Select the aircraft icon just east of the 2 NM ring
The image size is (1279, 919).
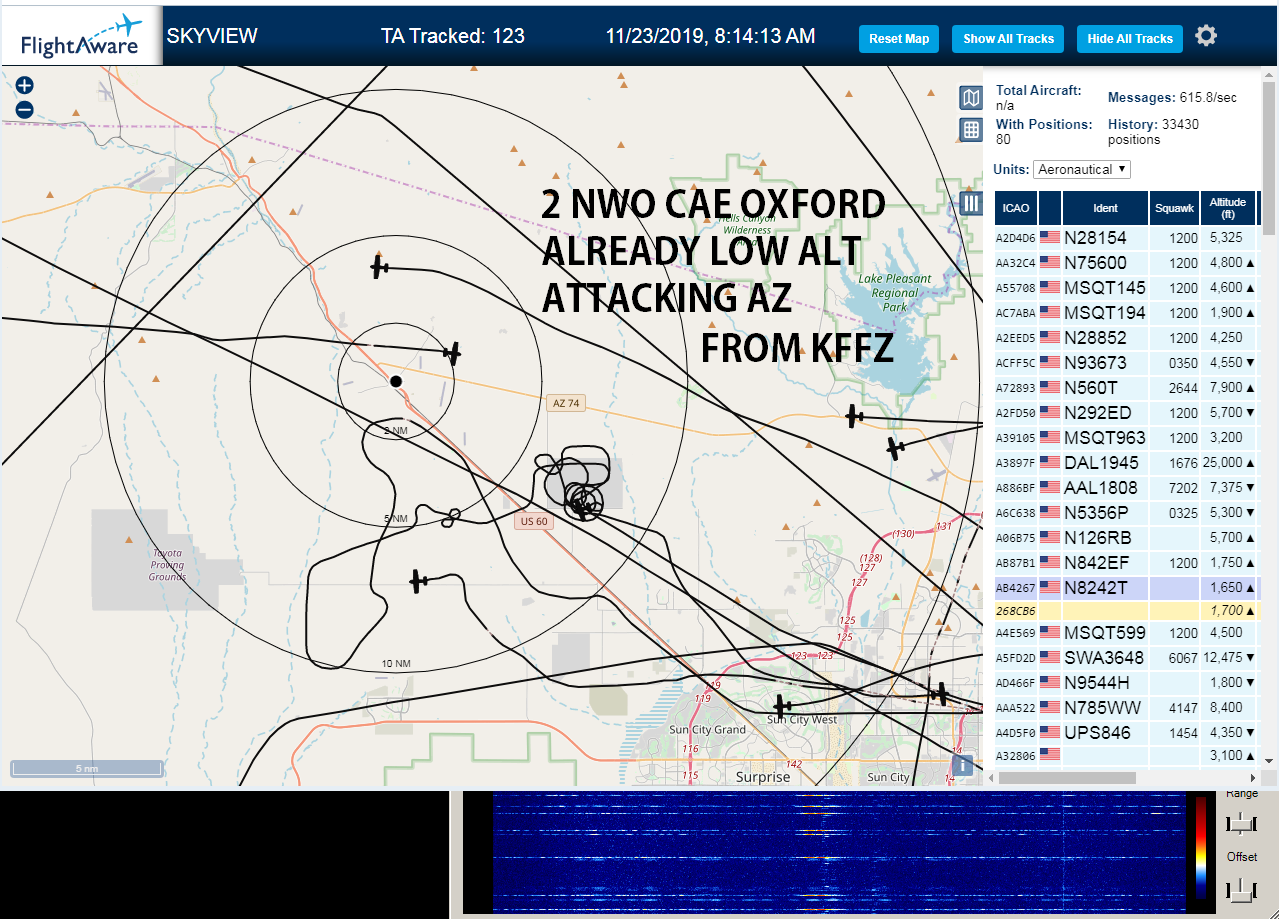click(x=452, y=353)
